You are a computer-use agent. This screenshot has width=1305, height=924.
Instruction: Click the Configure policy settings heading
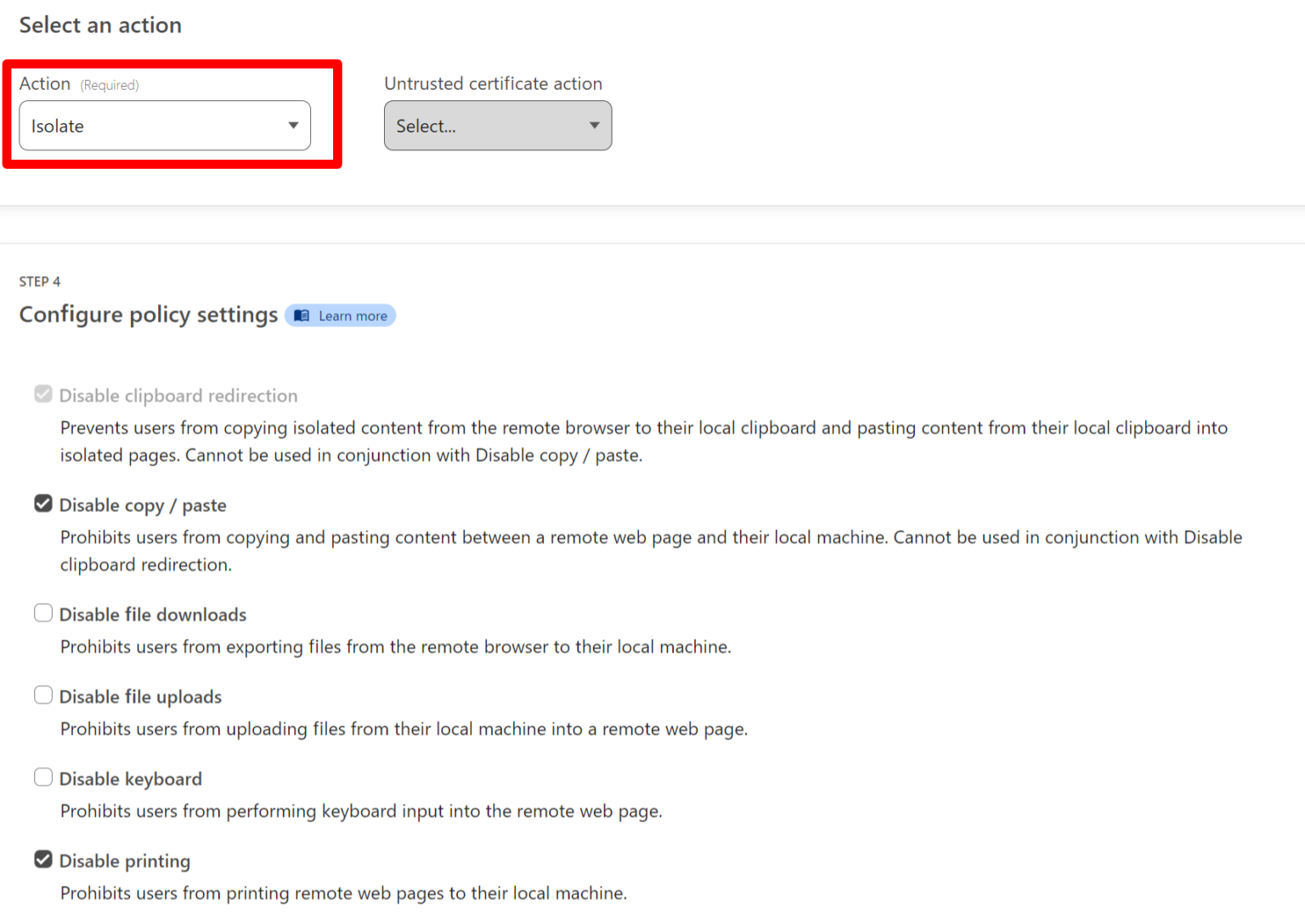148,314
